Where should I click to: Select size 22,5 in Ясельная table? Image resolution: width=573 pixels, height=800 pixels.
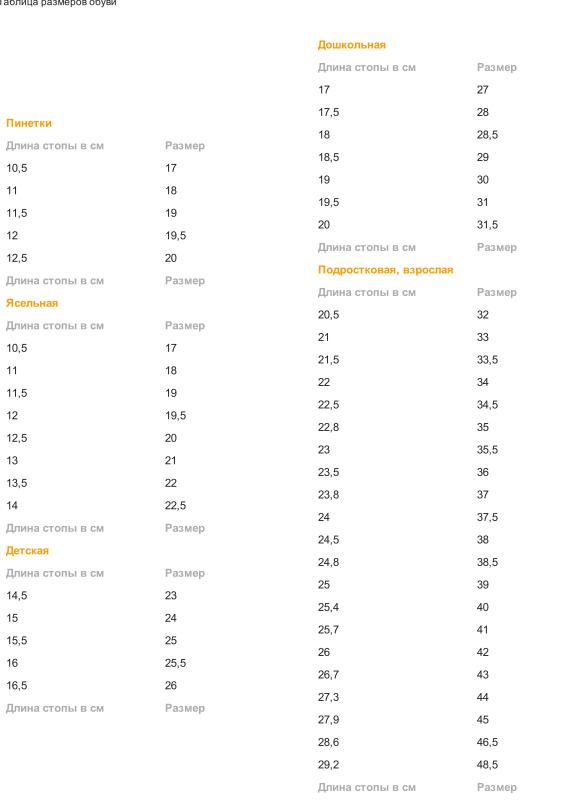click(176, 506)
